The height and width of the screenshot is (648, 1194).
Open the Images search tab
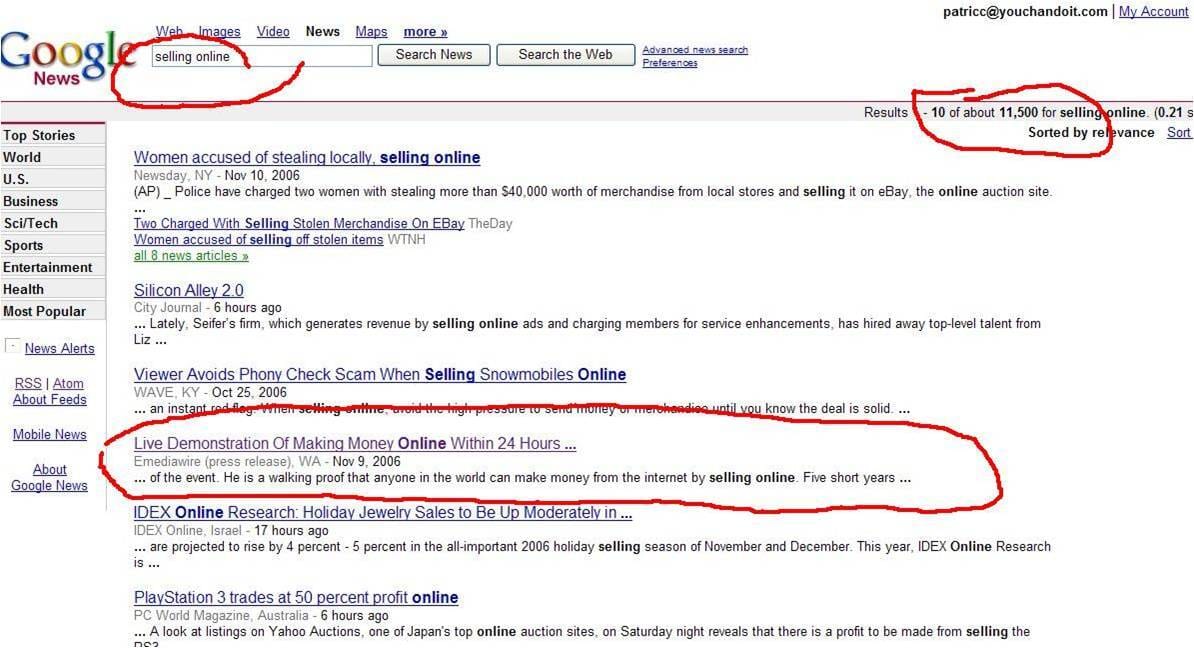pyautogui.click(x=219, y=31)
